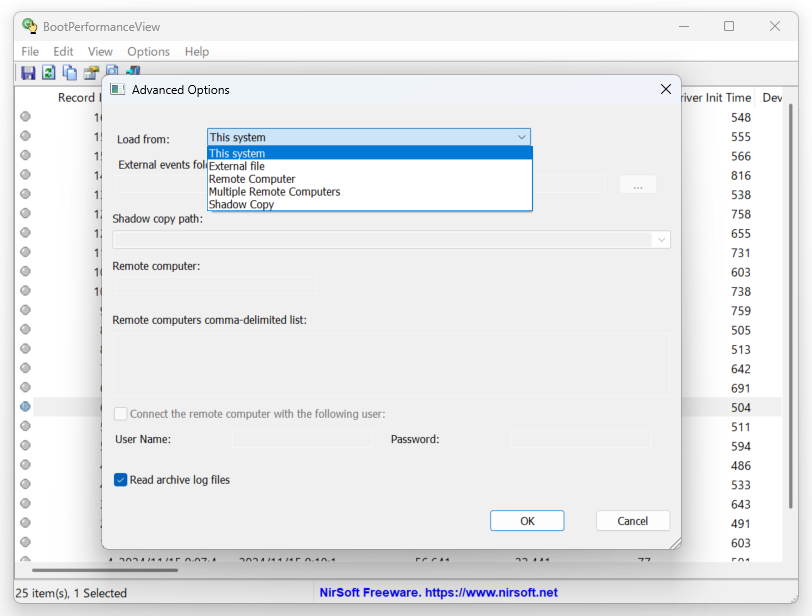
Task: Click the Remote computer text field
Action: [x=215, y=285]
